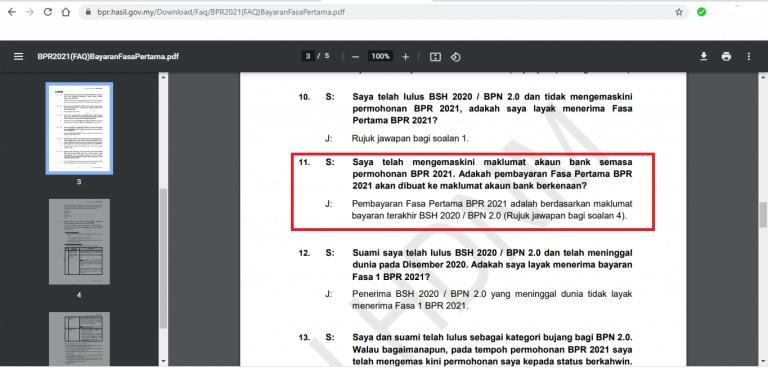Open the browser home page
The width and height of the screenshot is (768, 369).
(x=66, y=12)
